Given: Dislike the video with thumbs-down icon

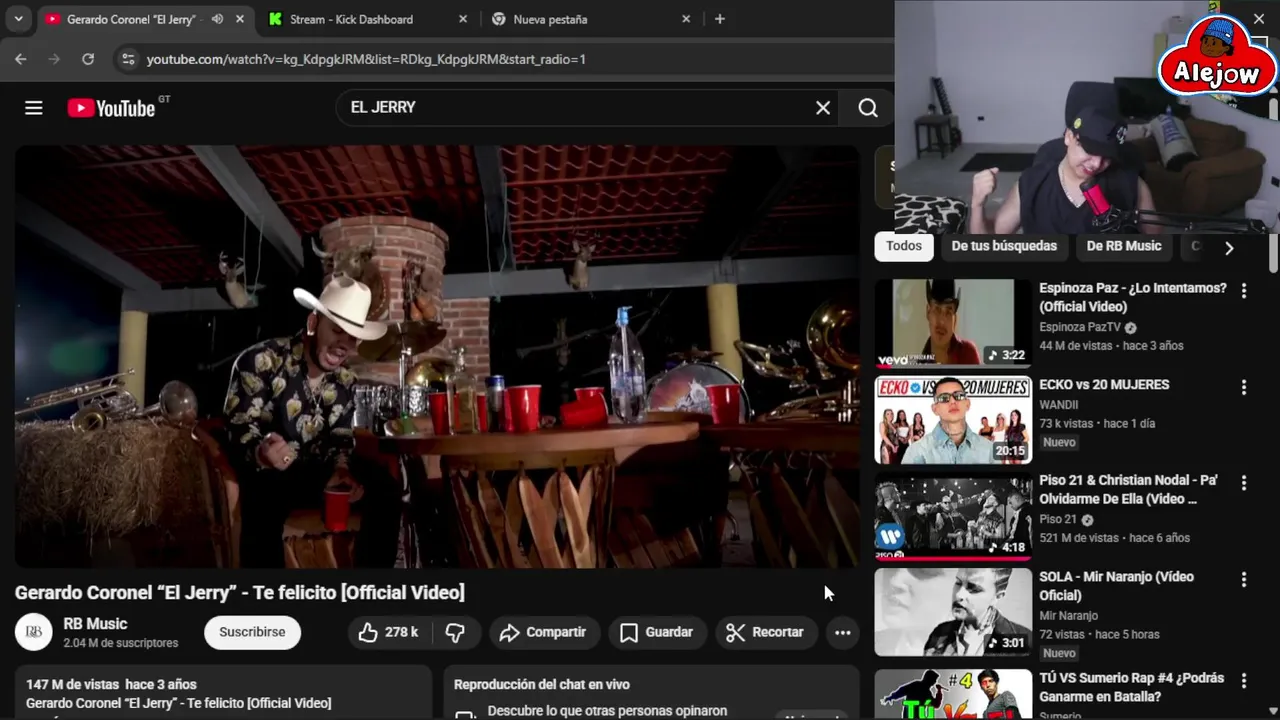Looking at the screenshot, I should tap(455, 632).
